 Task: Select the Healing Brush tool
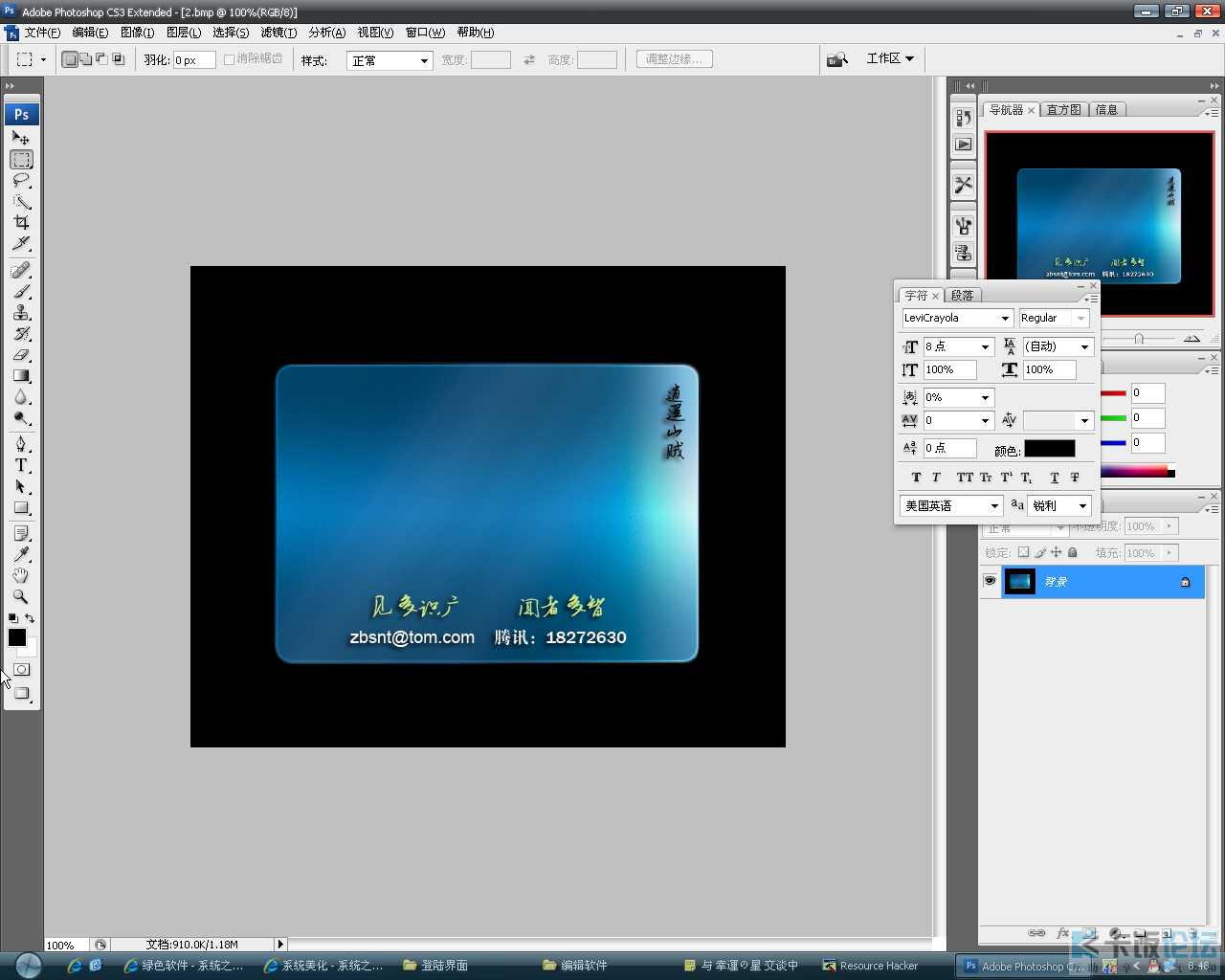coord(21,270)
